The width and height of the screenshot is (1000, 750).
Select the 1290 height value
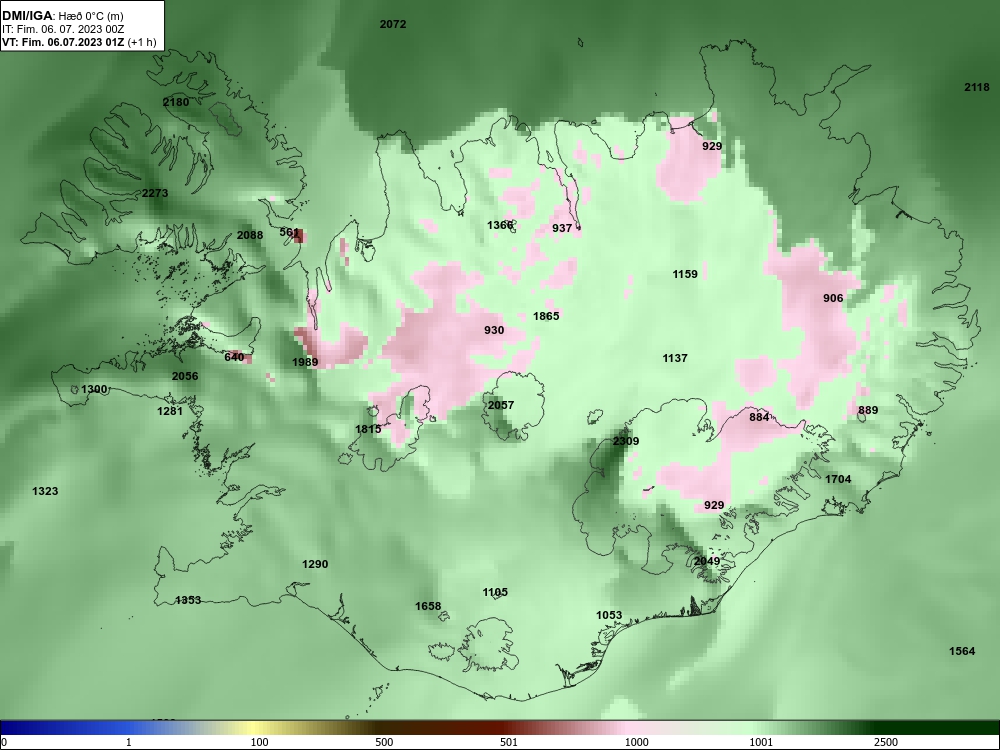click(x=315, y=564)
